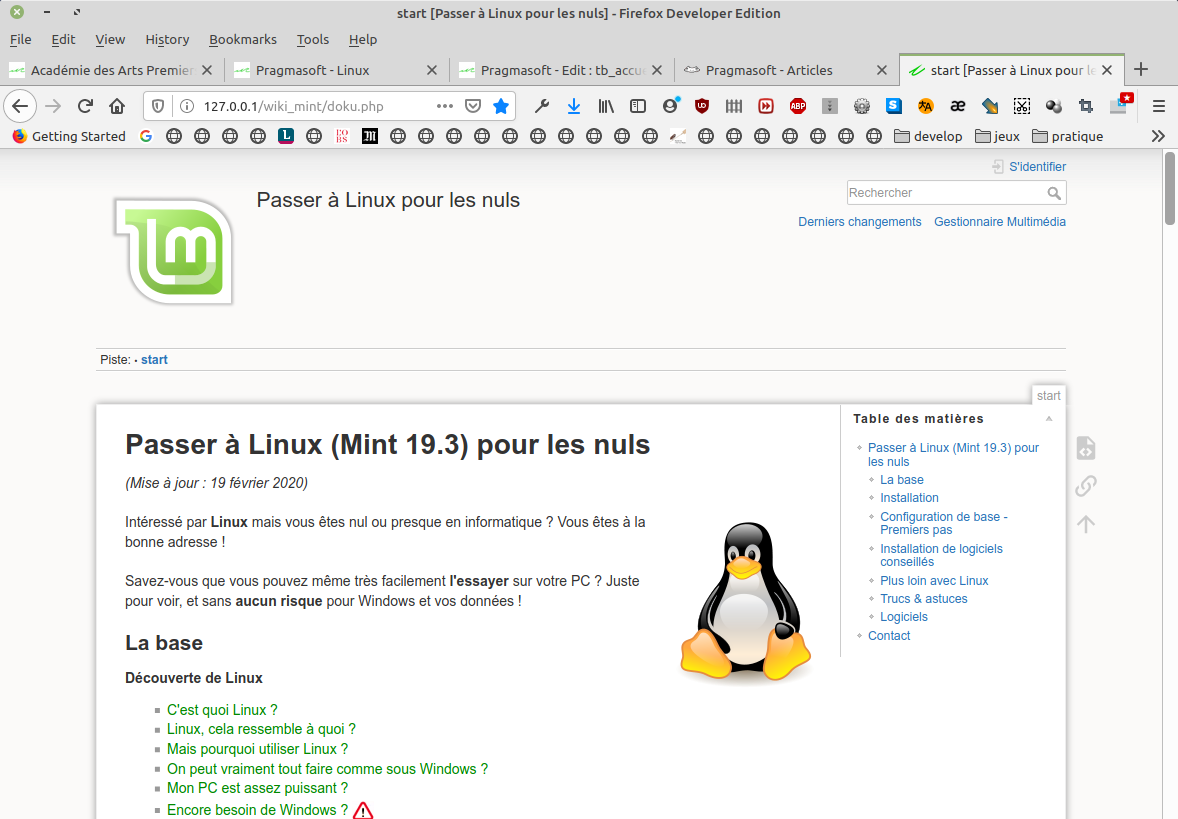Image resolution: width=1178 pixels, height=819 pixels.
Task: Open the Firefox hamburger menu
Action: point(1158,106)
